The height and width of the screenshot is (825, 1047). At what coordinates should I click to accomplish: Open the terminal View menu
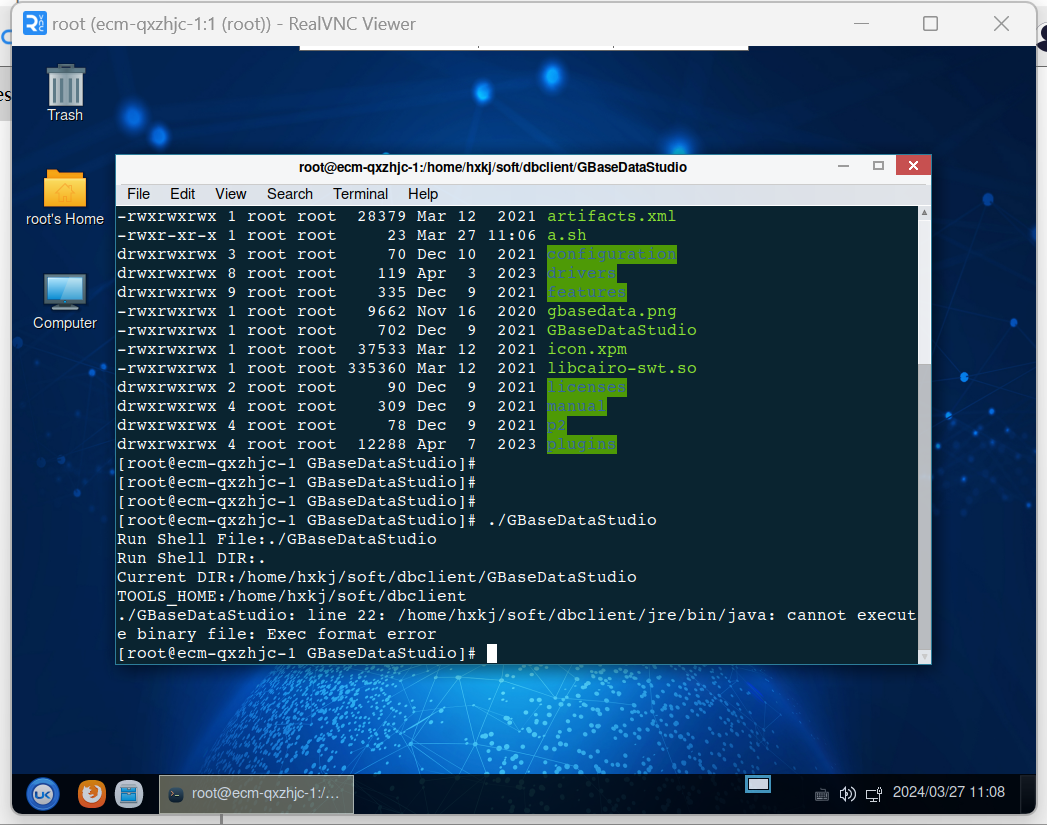230,194
